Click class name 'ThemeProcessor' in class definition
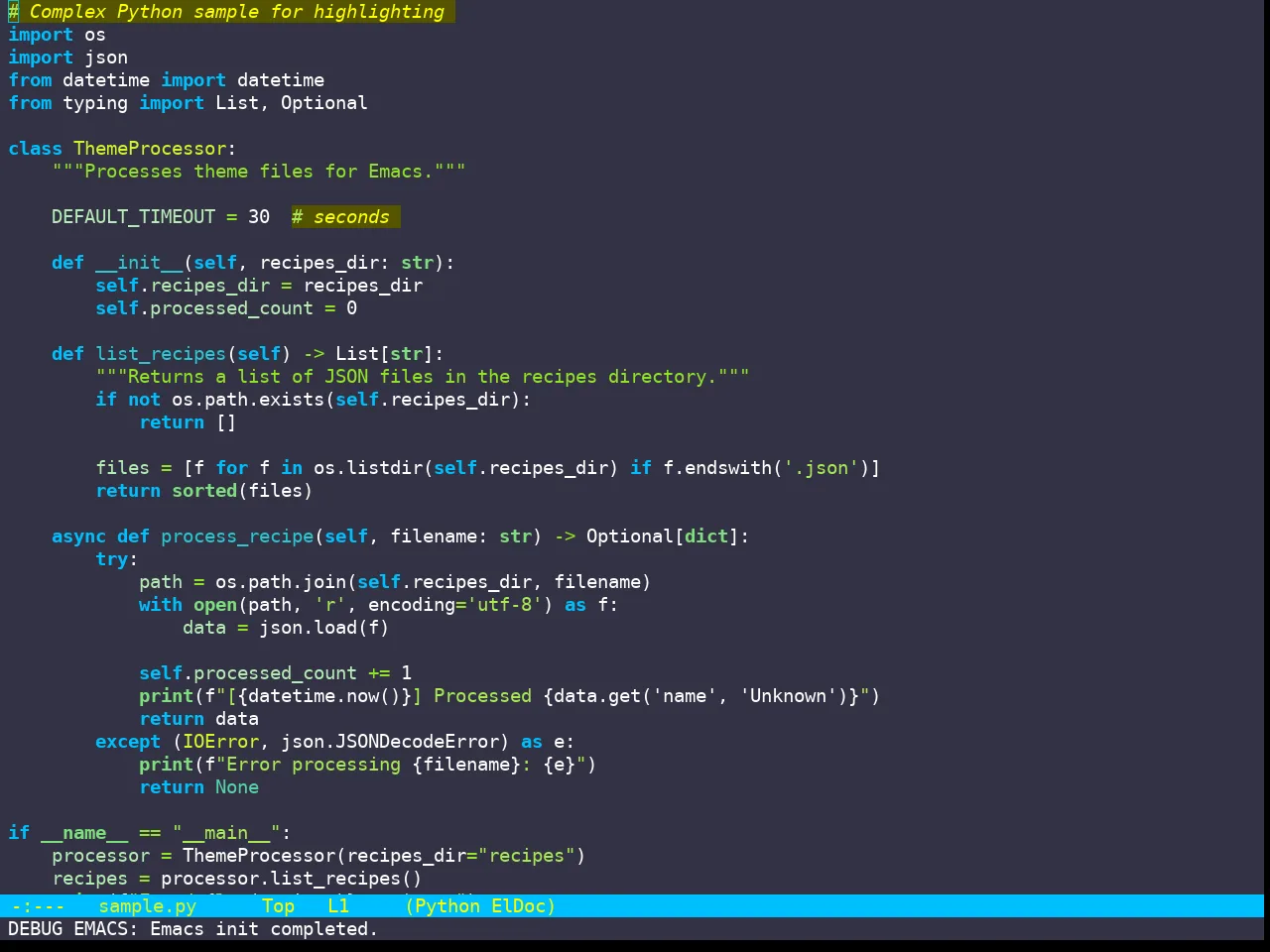The height and width of the screenshot is (952, 1270). click(x=150, y=149)
